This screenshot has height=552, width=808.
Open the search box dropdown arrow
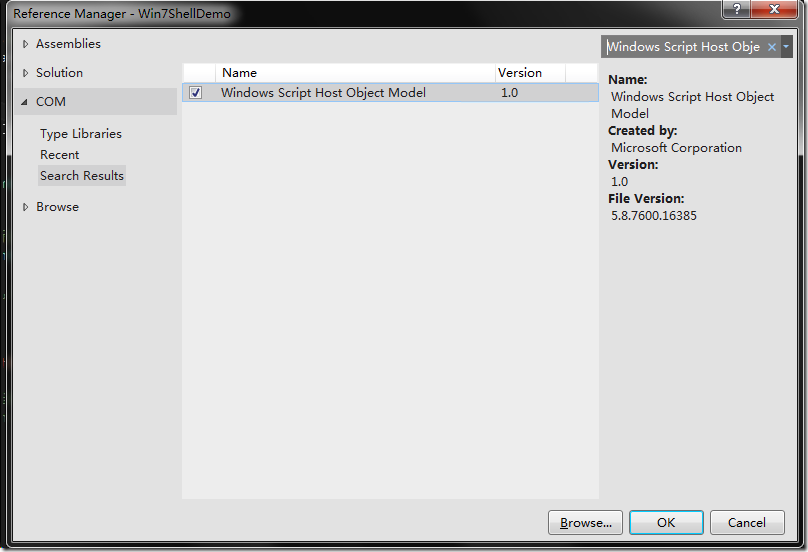coord(786,47)
